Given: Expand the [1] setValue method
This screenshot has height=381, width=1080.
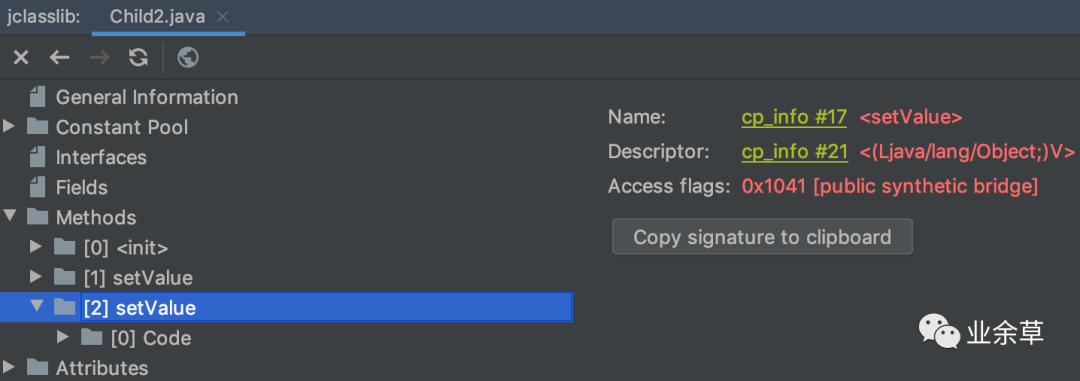Looking at the screenshot, I should coord(37,277).
